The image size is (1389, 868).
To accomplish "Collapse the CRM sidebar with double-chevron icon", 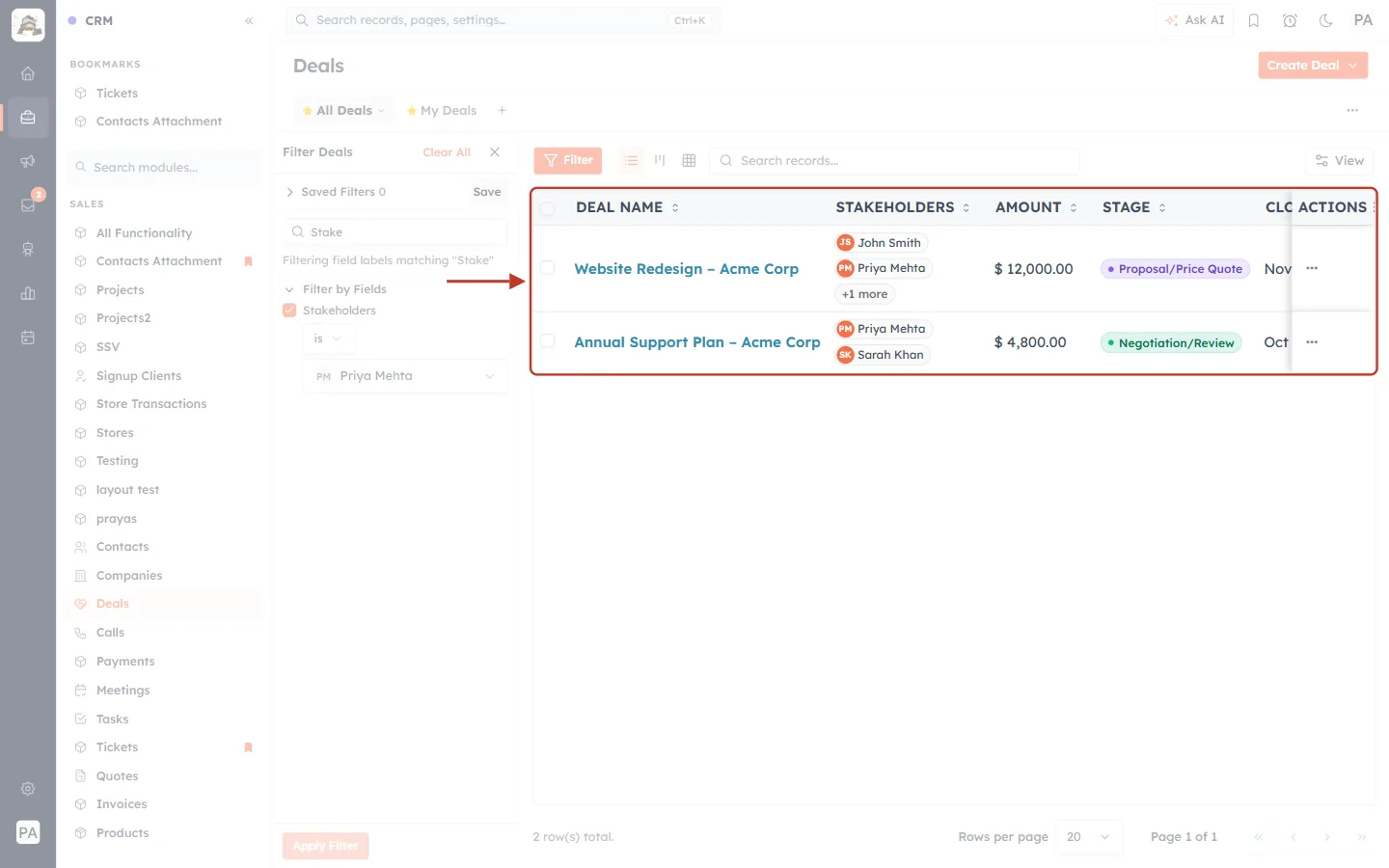I will click(249, 20).
